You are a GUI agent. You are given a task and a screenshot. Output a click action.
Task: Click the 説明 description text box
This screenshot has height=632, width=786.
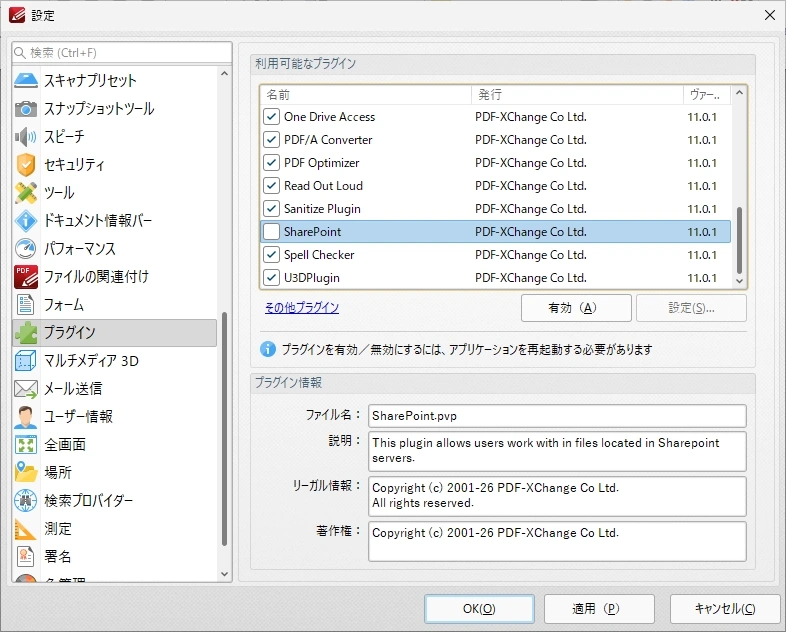tap(557, 451)
